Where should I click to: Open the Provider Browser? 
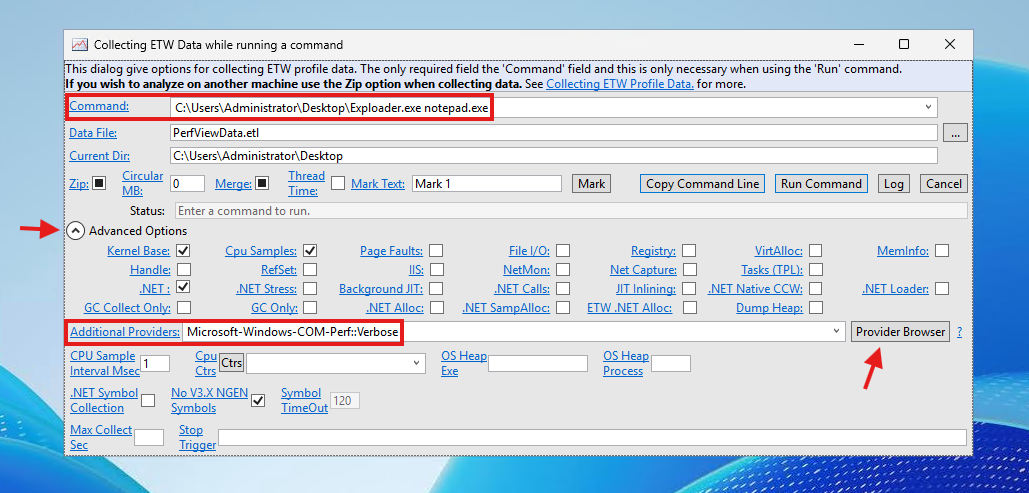[900, 332]
